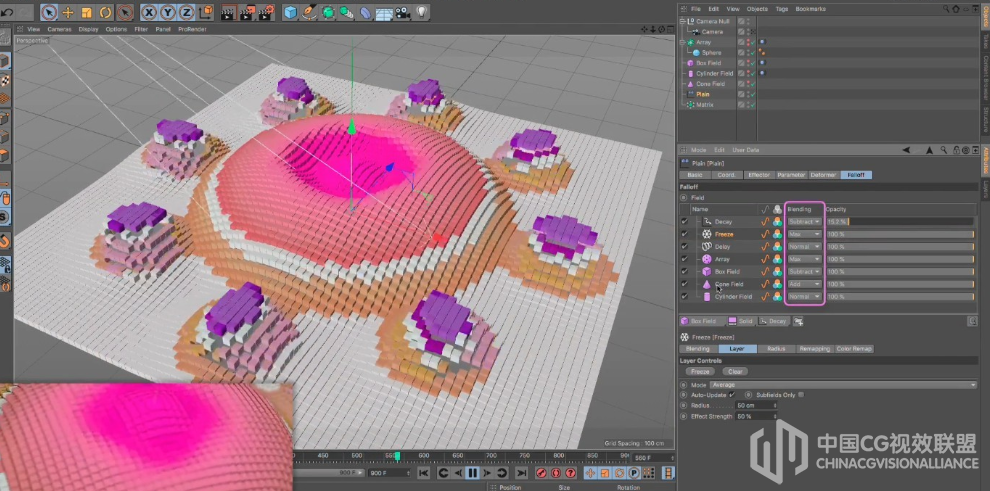Toggle the Cone Field object's green enable checkmark
Screen dimensions: 990x491
click(753, 84)
